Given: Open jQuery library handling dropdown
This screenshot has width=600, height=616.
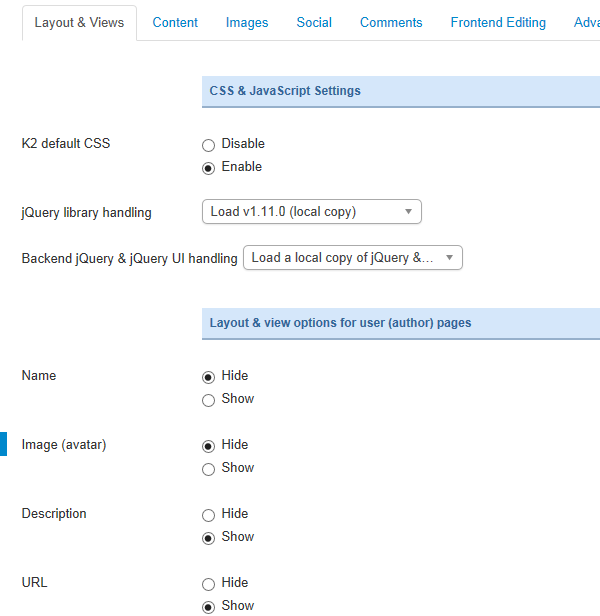Looking at the screenshot, I should 312,212.
